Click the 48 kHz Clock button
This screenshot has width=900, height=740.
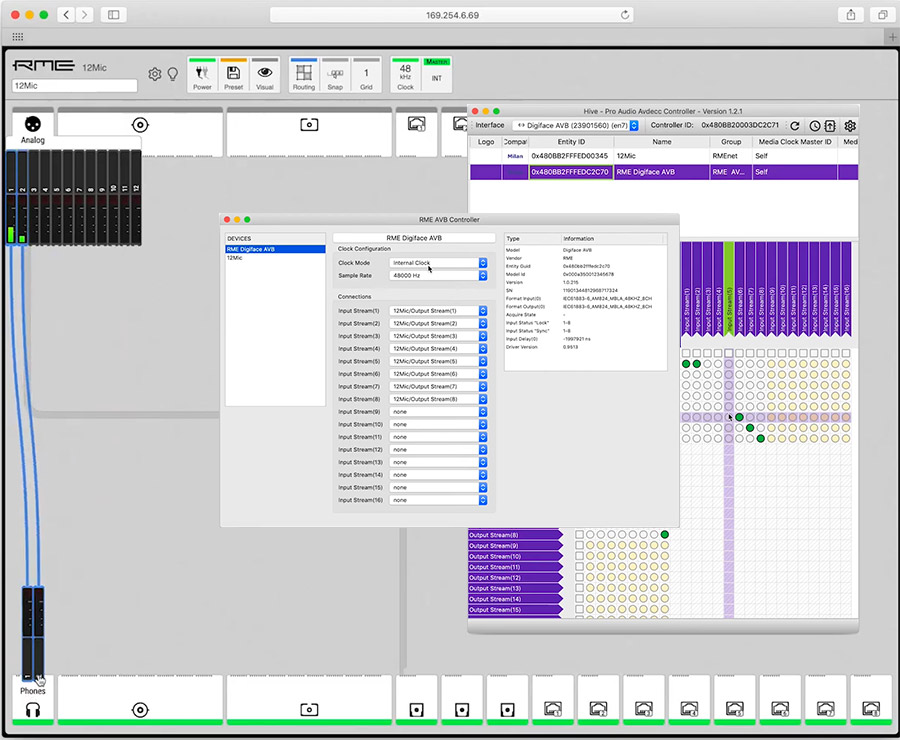405,74
